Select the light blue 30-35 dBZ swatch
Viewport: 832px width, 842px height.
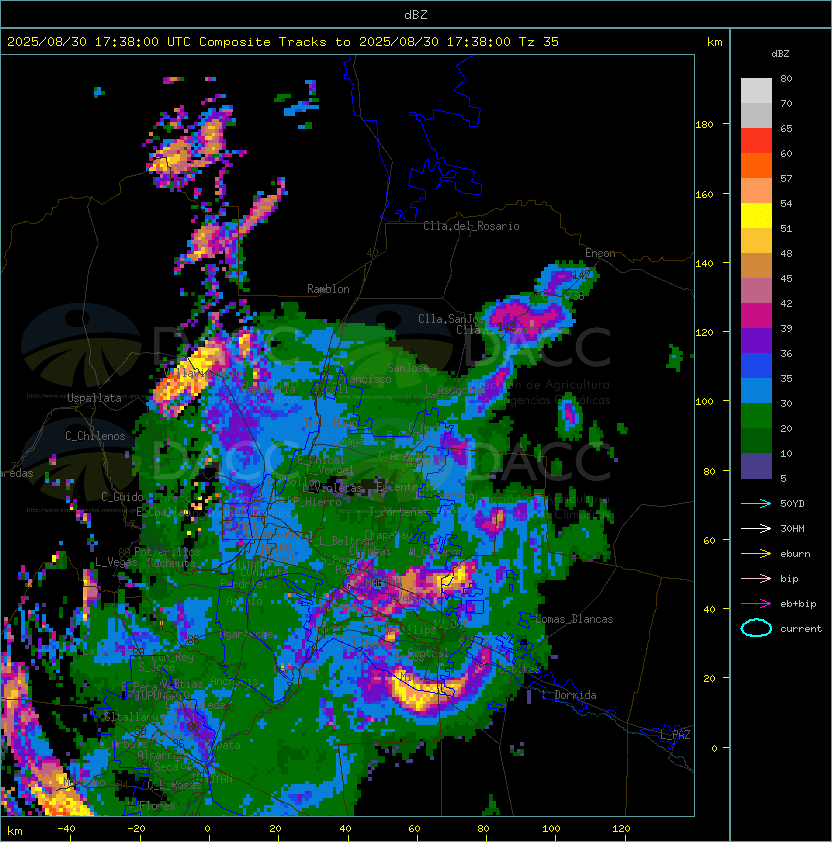[756, 391]
